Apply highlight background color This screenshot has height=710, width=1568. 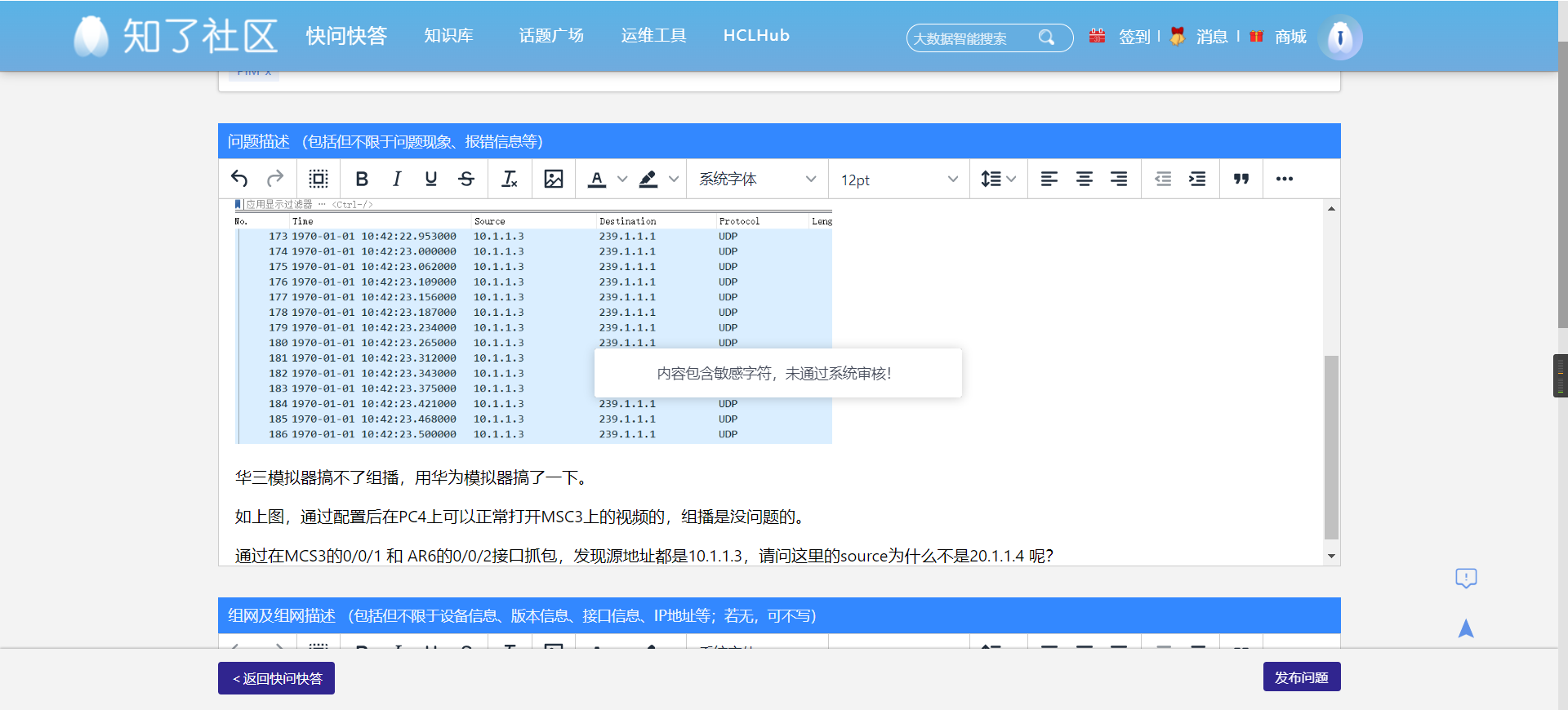point(648,179)
